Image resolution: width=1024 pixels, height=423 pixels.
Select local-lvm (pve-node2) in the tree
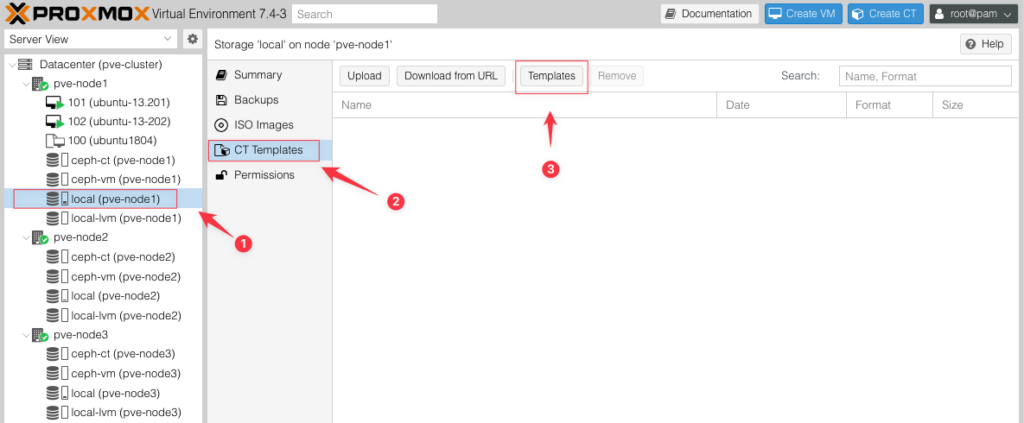(103, 315)
